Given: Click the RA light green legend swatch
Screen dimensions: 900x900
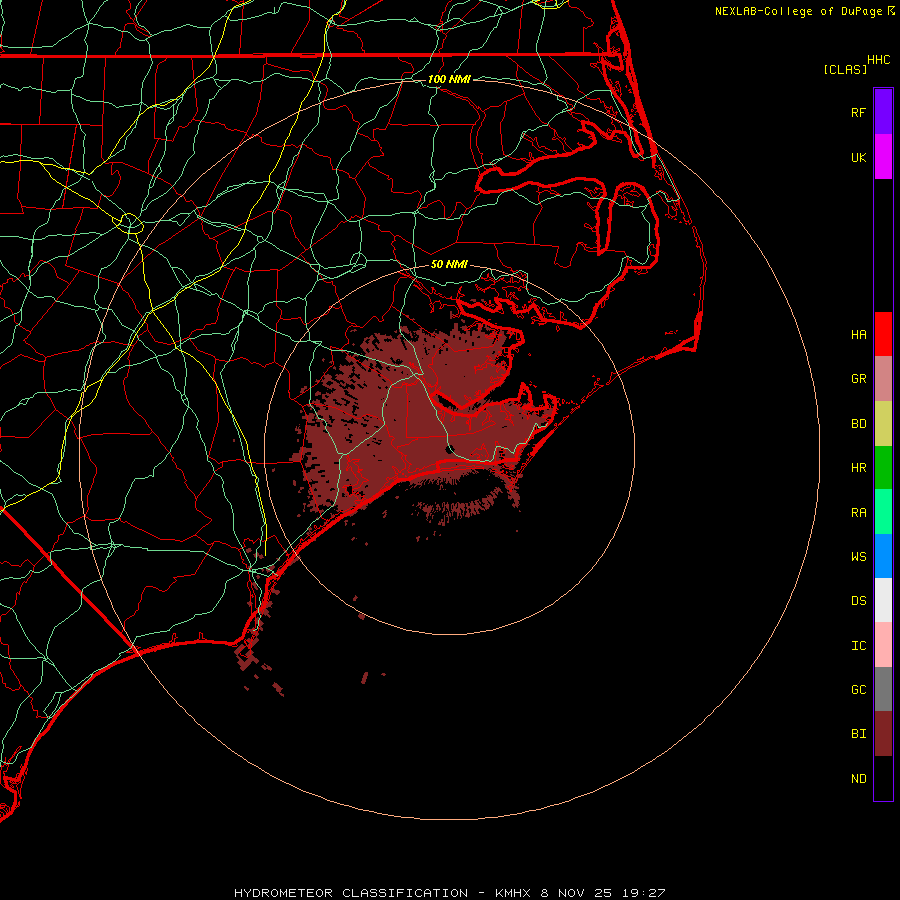Looking at the screenshot, I should [883, 512].
